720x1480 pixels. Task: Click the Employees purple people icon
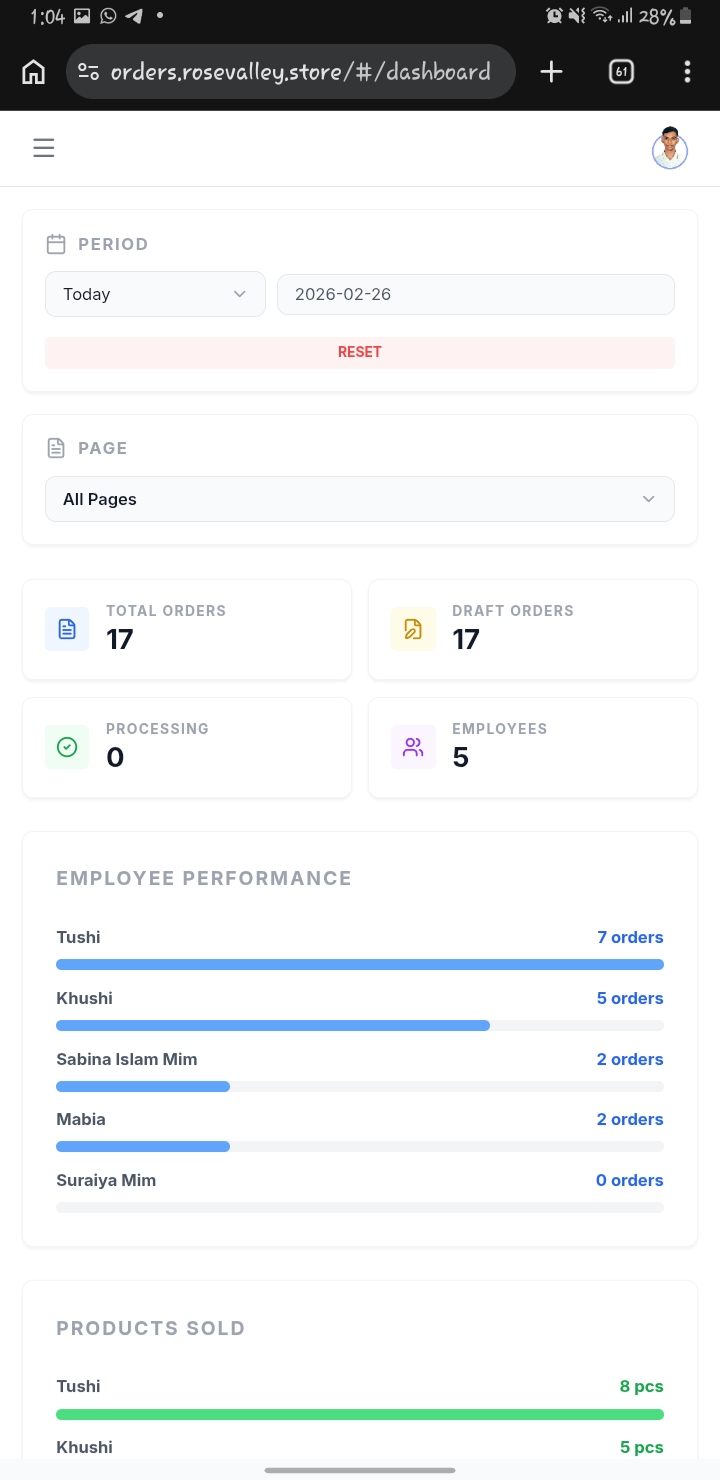(413, 747)
